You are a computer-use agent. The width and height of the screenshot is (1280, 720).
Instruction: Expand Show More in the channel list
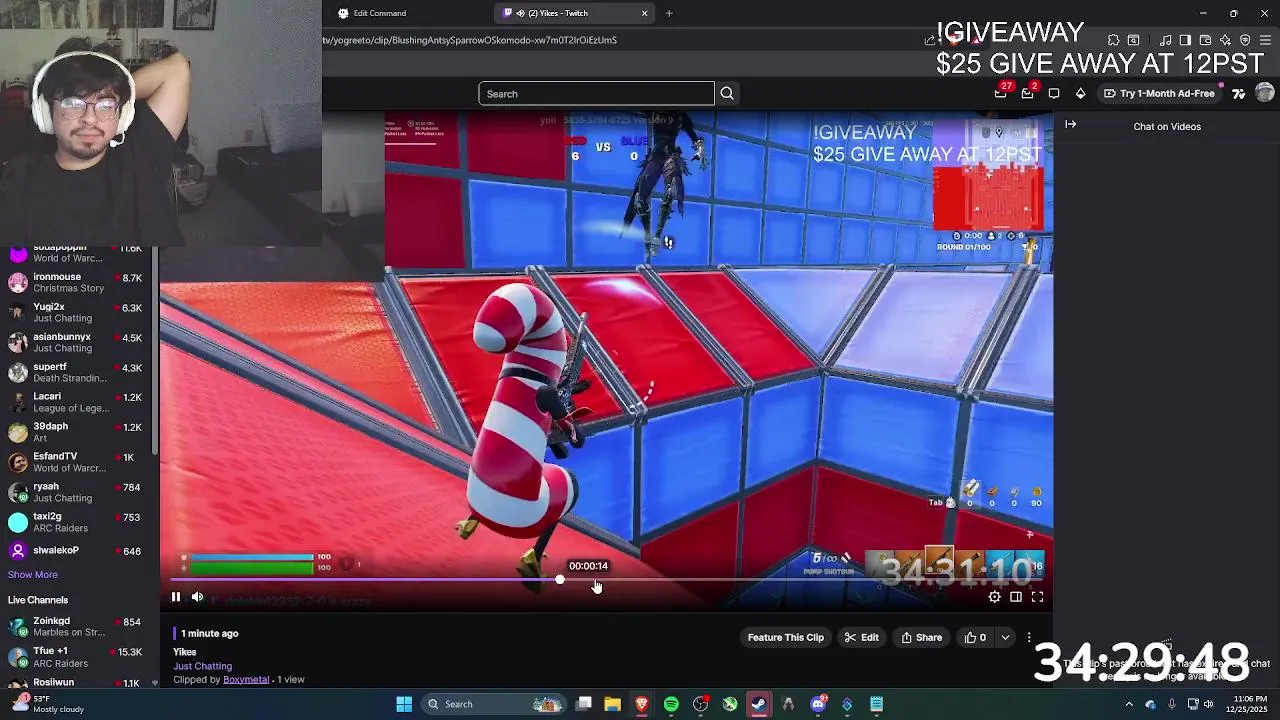(33, 574)
